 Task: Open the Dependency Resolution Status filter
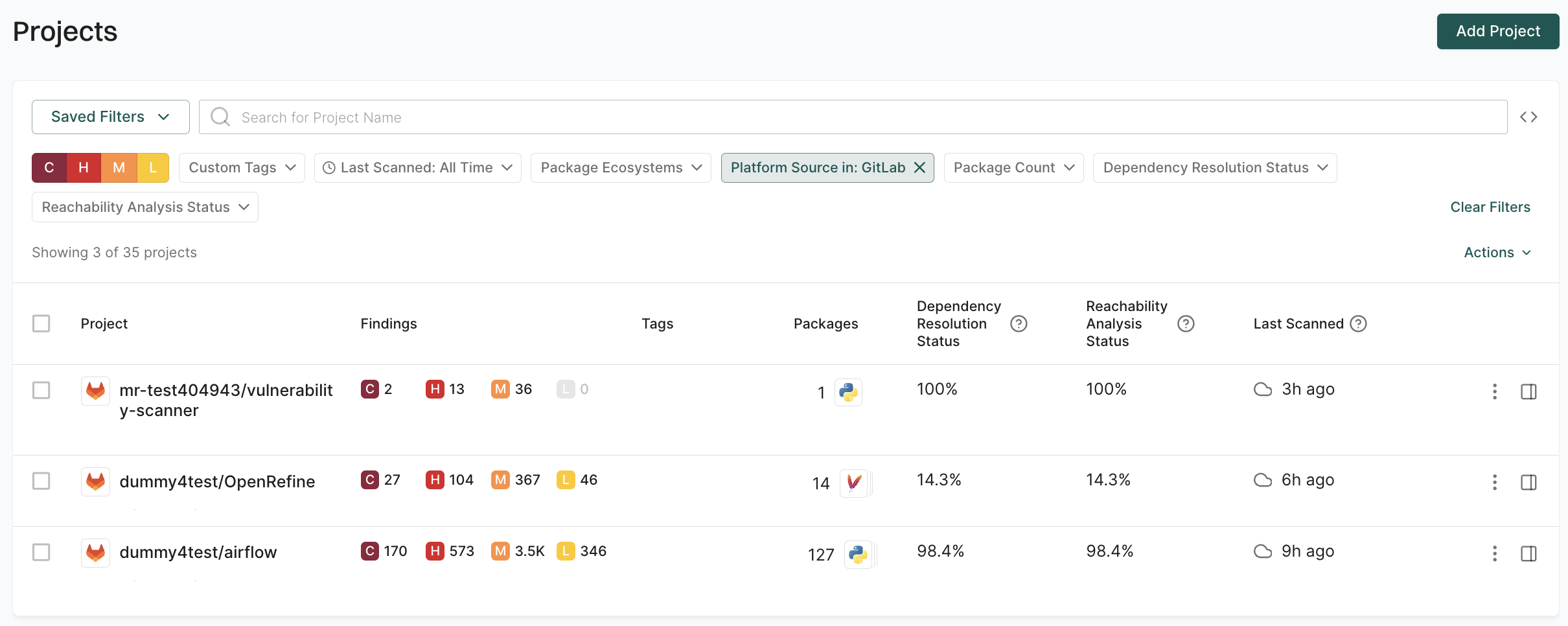coord(1214,167)
